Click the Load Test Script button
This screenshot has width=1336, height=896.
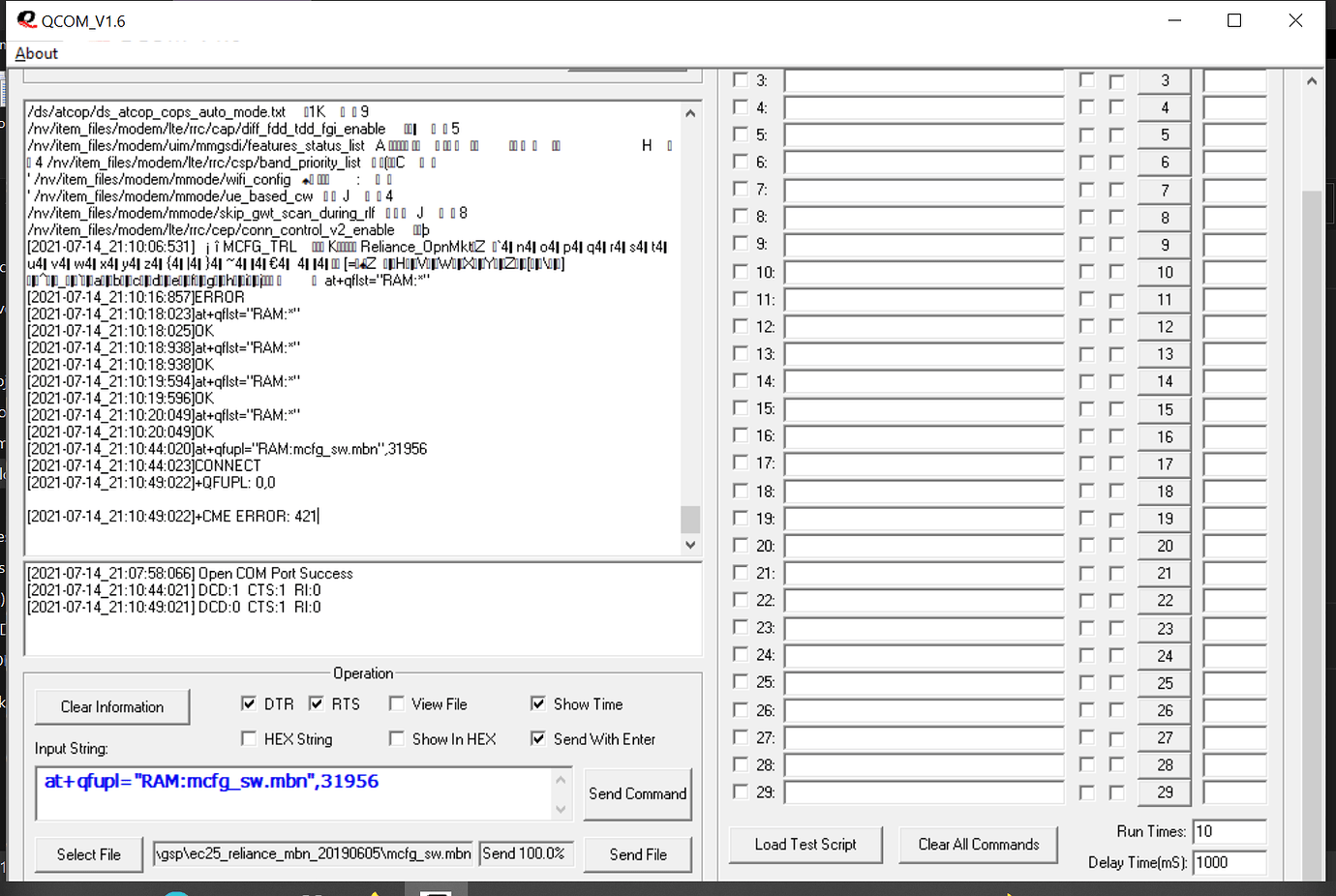pos(805,844)
